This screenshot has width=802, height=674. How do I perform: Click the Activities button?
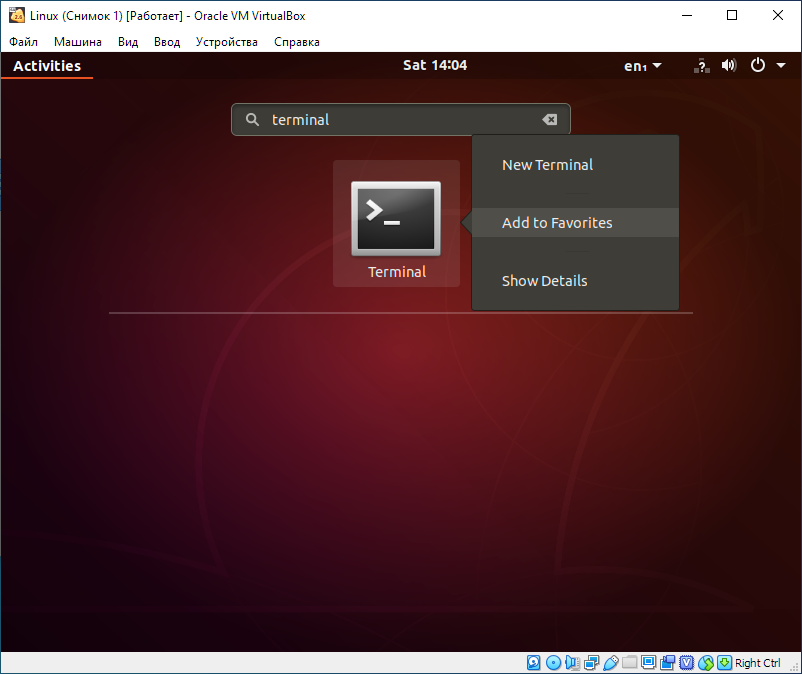click(46, 66)
